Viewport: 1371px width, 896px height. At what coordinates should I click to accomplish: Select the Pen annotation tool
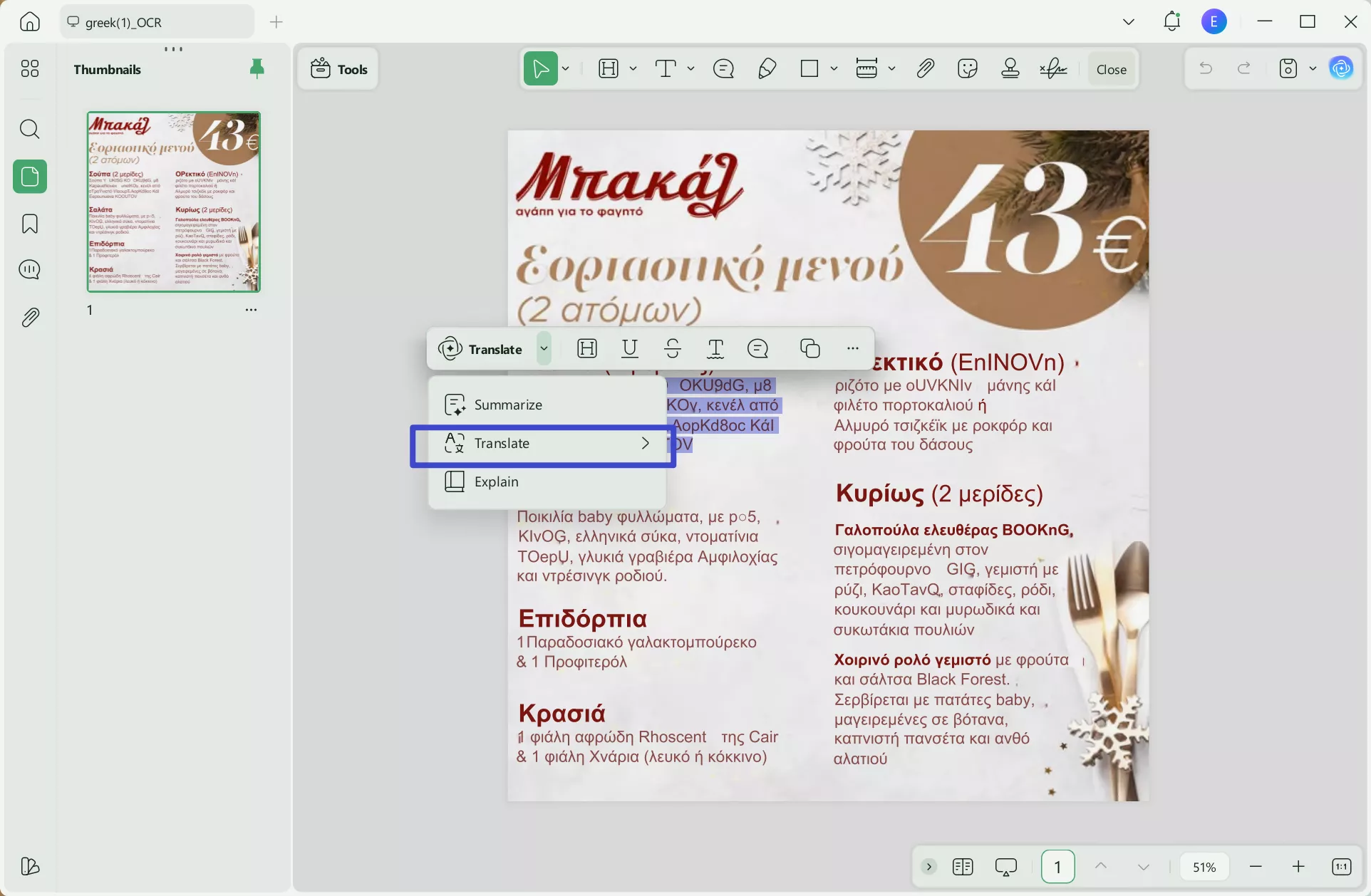tap(767, 68)
